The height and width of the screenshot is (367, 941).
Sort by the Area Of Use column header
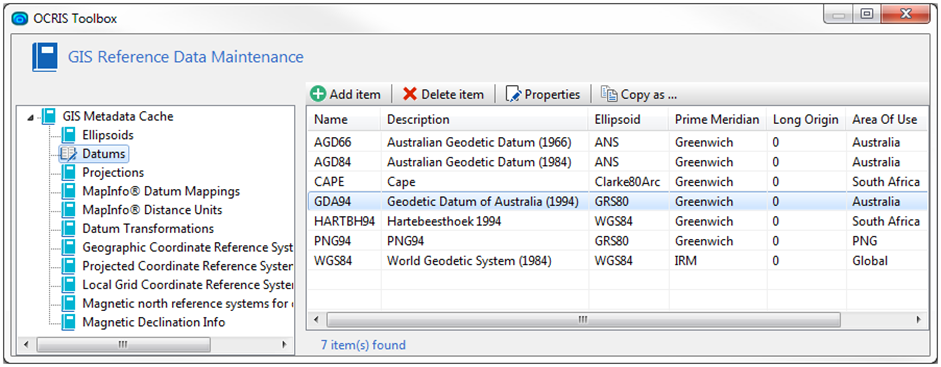[885, 119]
